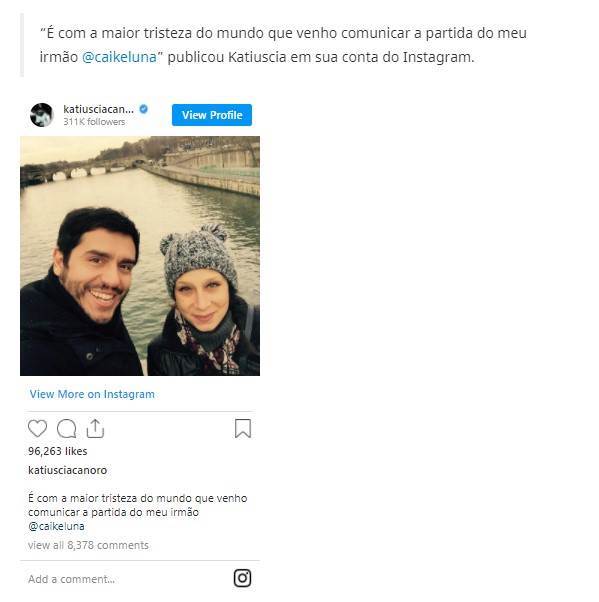Viewport: 599px width, 602px height.
Task: Open the View More on Instagram link
Action: (92, 394)
